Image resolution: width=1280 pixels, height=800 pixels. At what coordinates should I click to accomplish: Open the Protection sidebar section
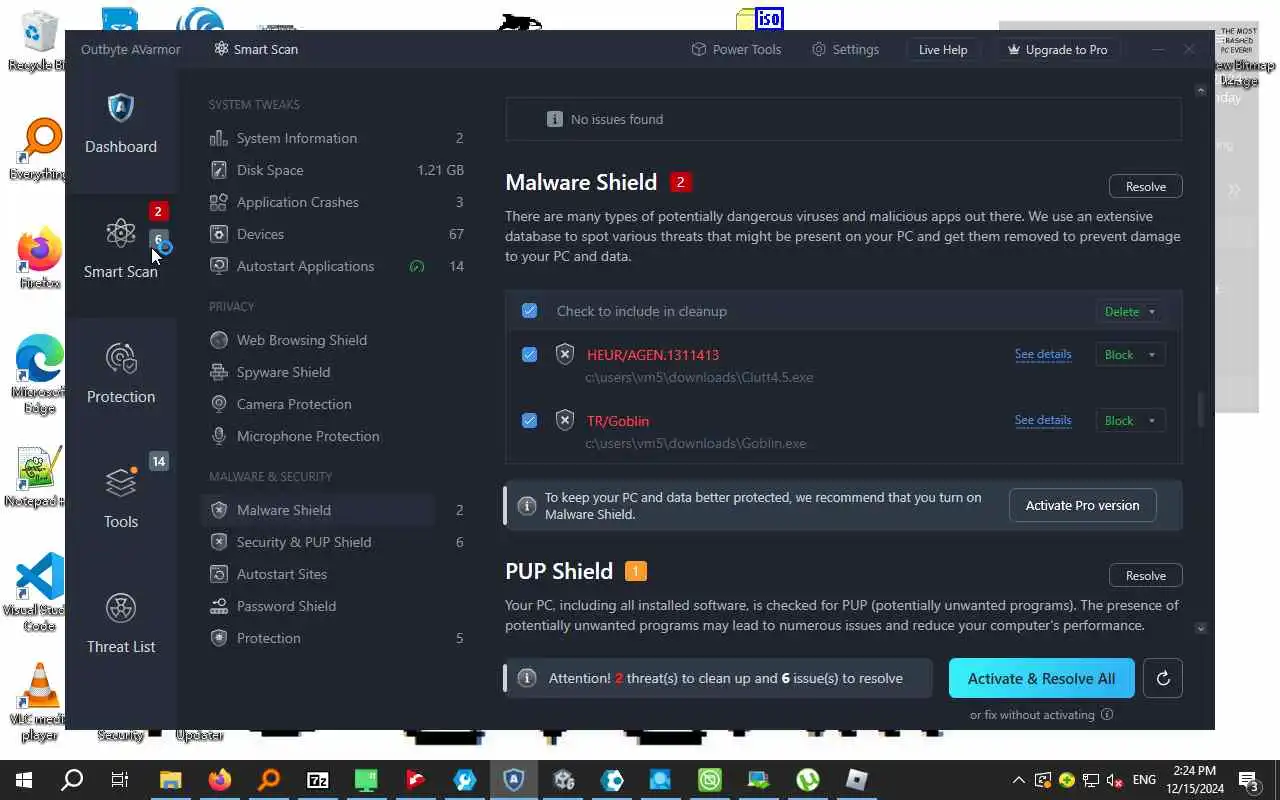[x=120, y=375]
